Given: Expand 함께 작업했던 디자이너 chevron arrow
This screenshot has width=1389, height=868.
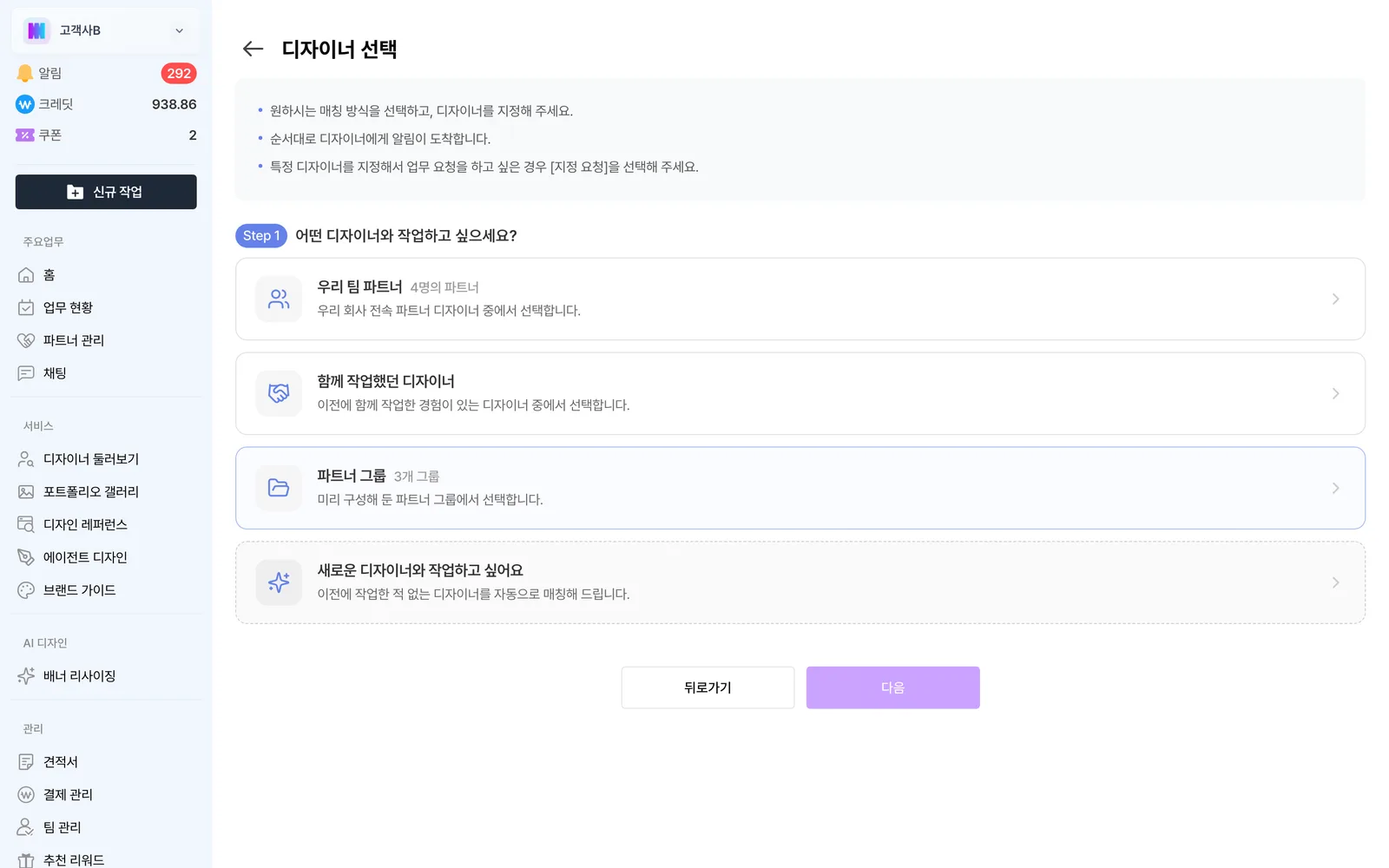Looking at the screenshot, I should (x=1336, y=394).
